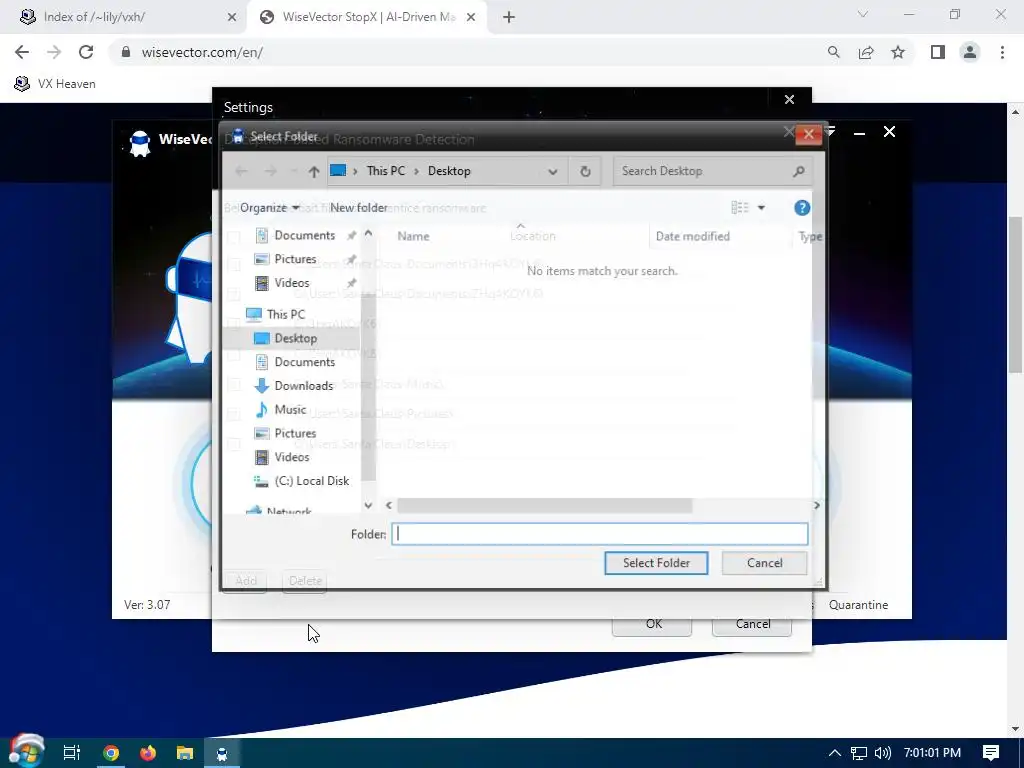Screen dimensions: 1024x768
Task: Select pinned Videos in Quick access
Action: pyautogui.click(x=291, y=283)
